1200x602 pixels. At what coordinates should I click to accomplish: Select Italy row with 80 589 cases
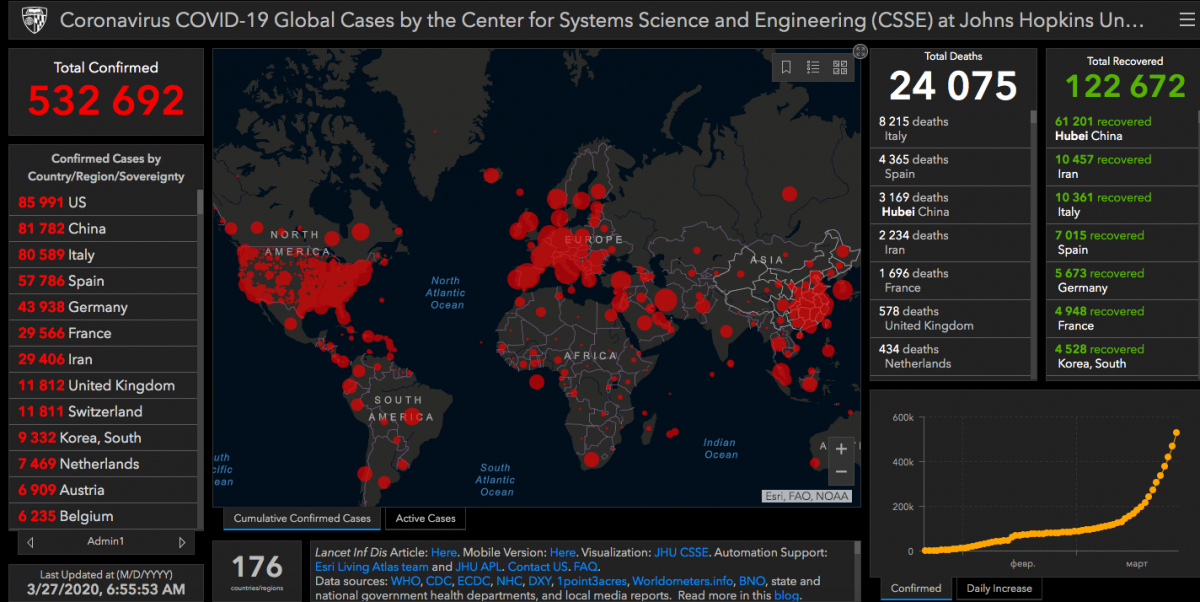coord(104,254)
